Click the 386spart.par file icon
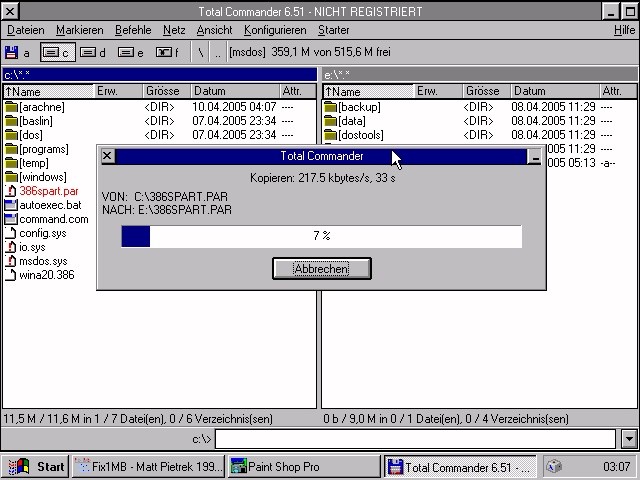Viewport: 640px width, 480px height. tap(11, 191)
